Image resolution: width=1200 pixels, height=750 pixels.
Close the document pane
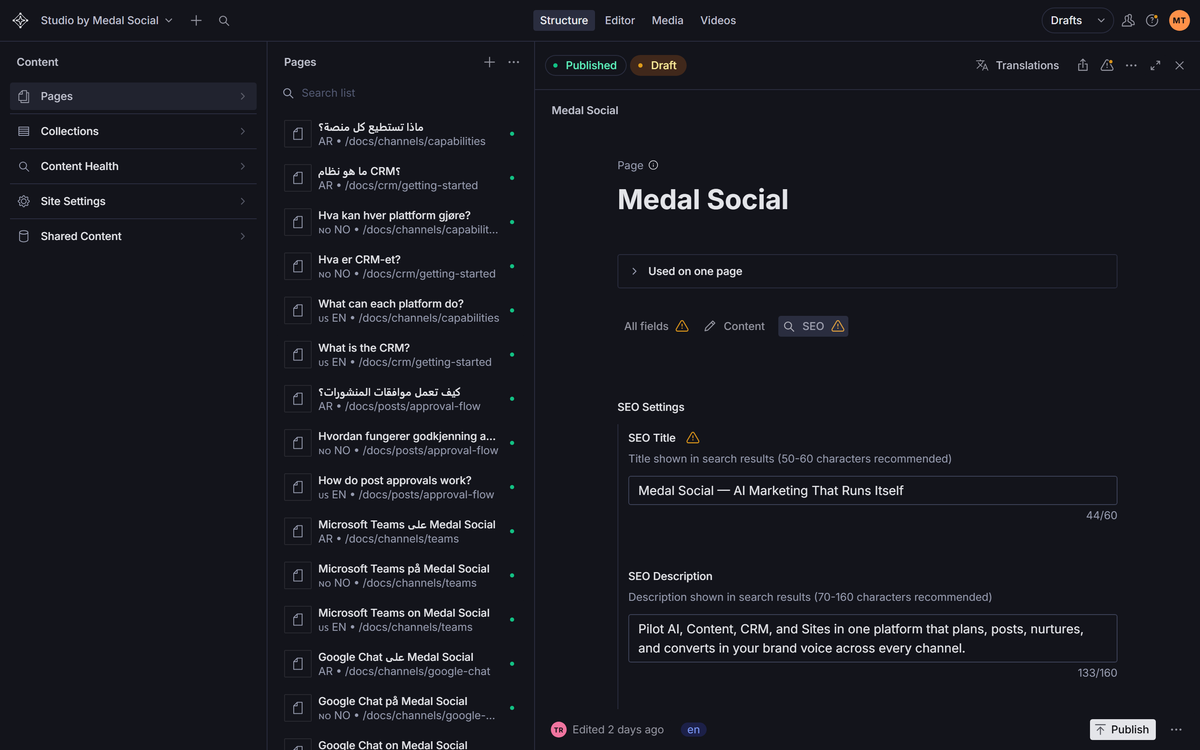pyautogui.click(x=1179, y=65)
